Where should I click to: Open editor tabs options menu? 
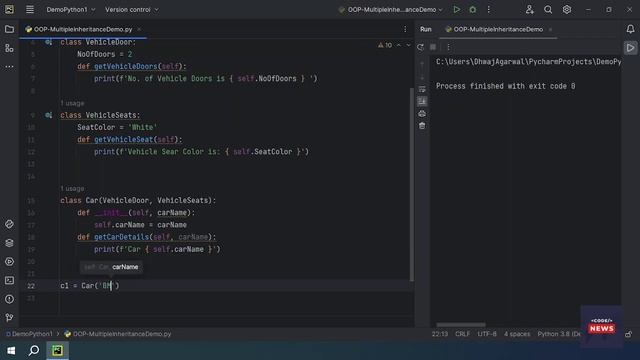(405, 29)
